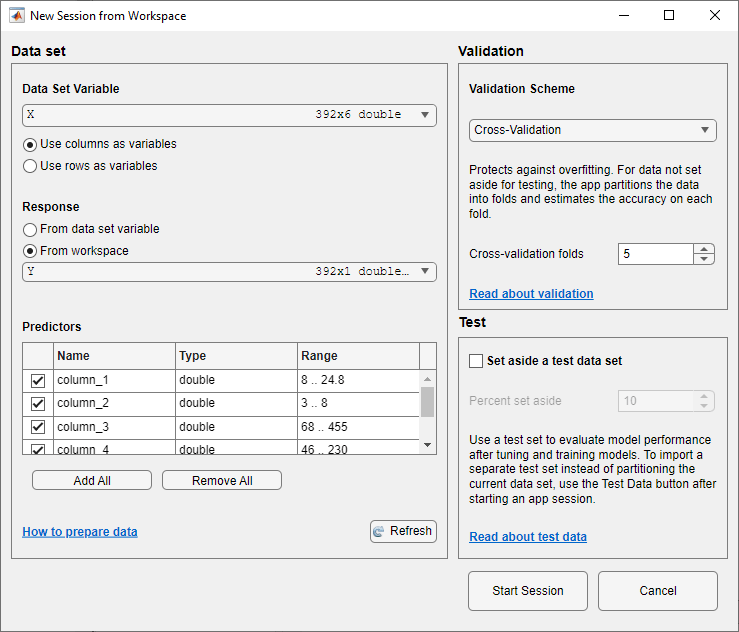
Task: Select 'Use rows as variables' option
Action: pos(30,166)
